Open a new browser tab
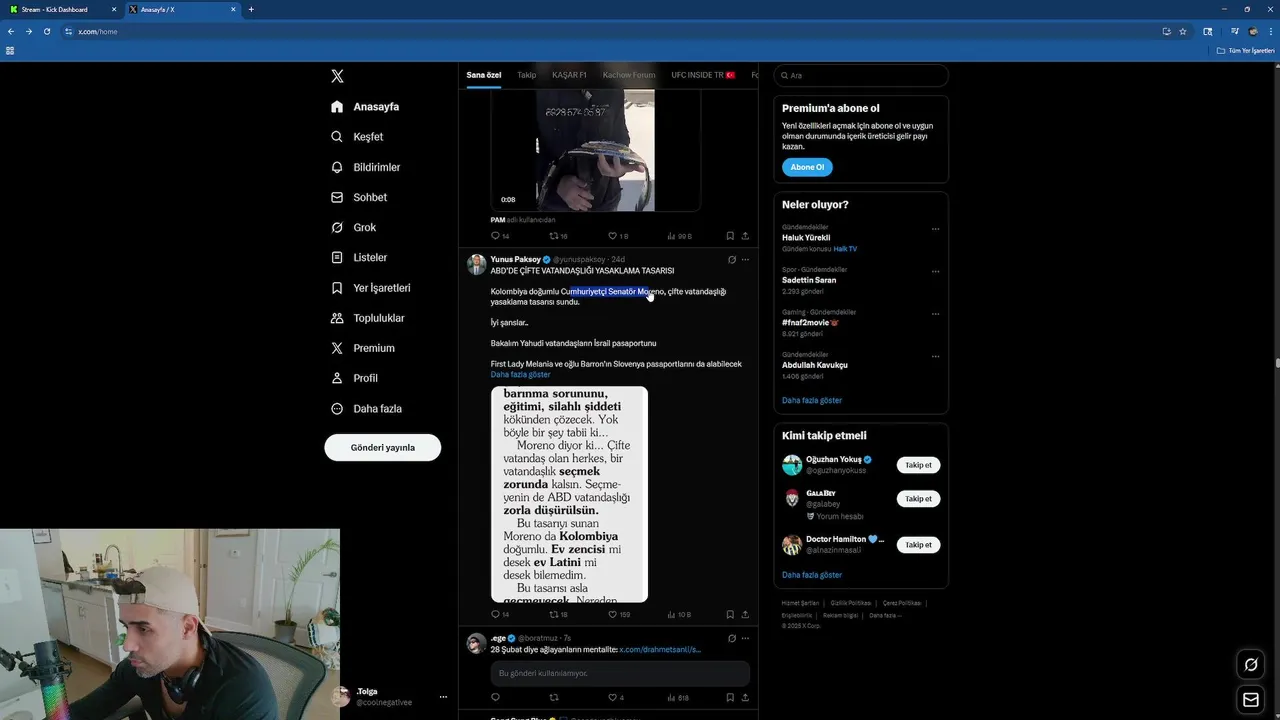1280x720 pixels. pos(251,9)
